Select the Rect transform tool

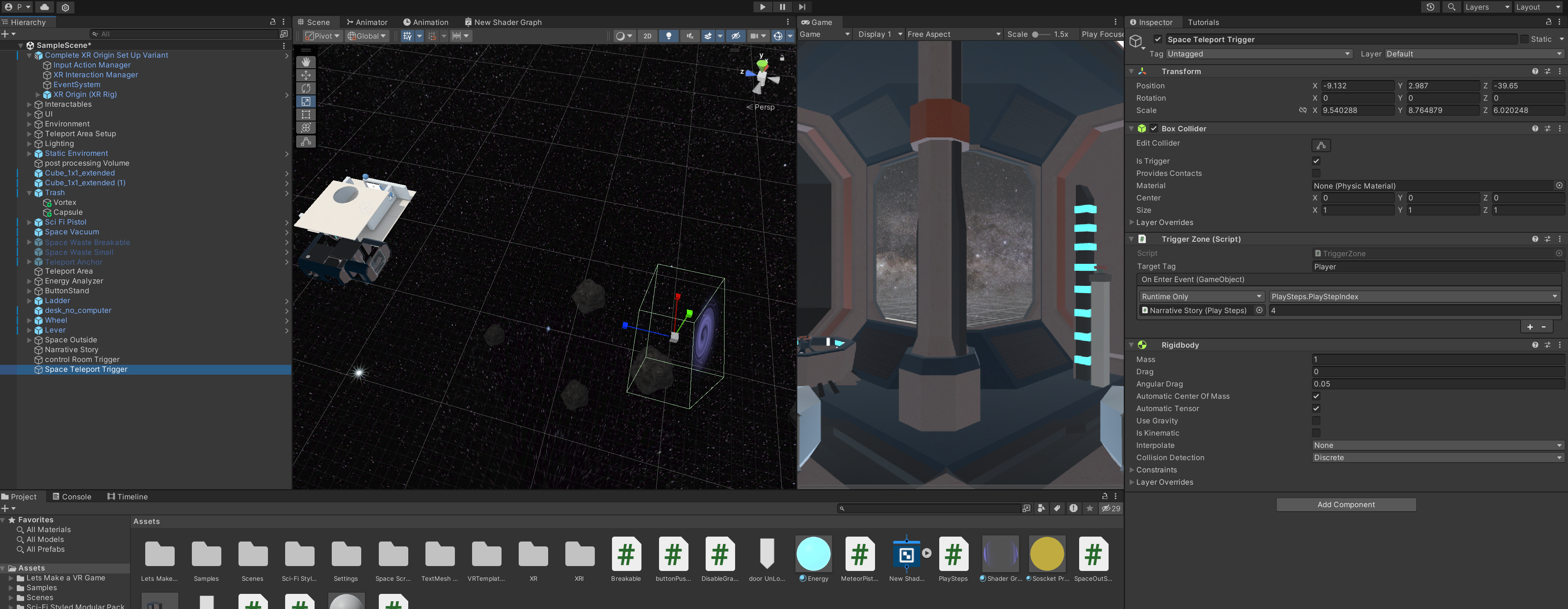point(306,115)
